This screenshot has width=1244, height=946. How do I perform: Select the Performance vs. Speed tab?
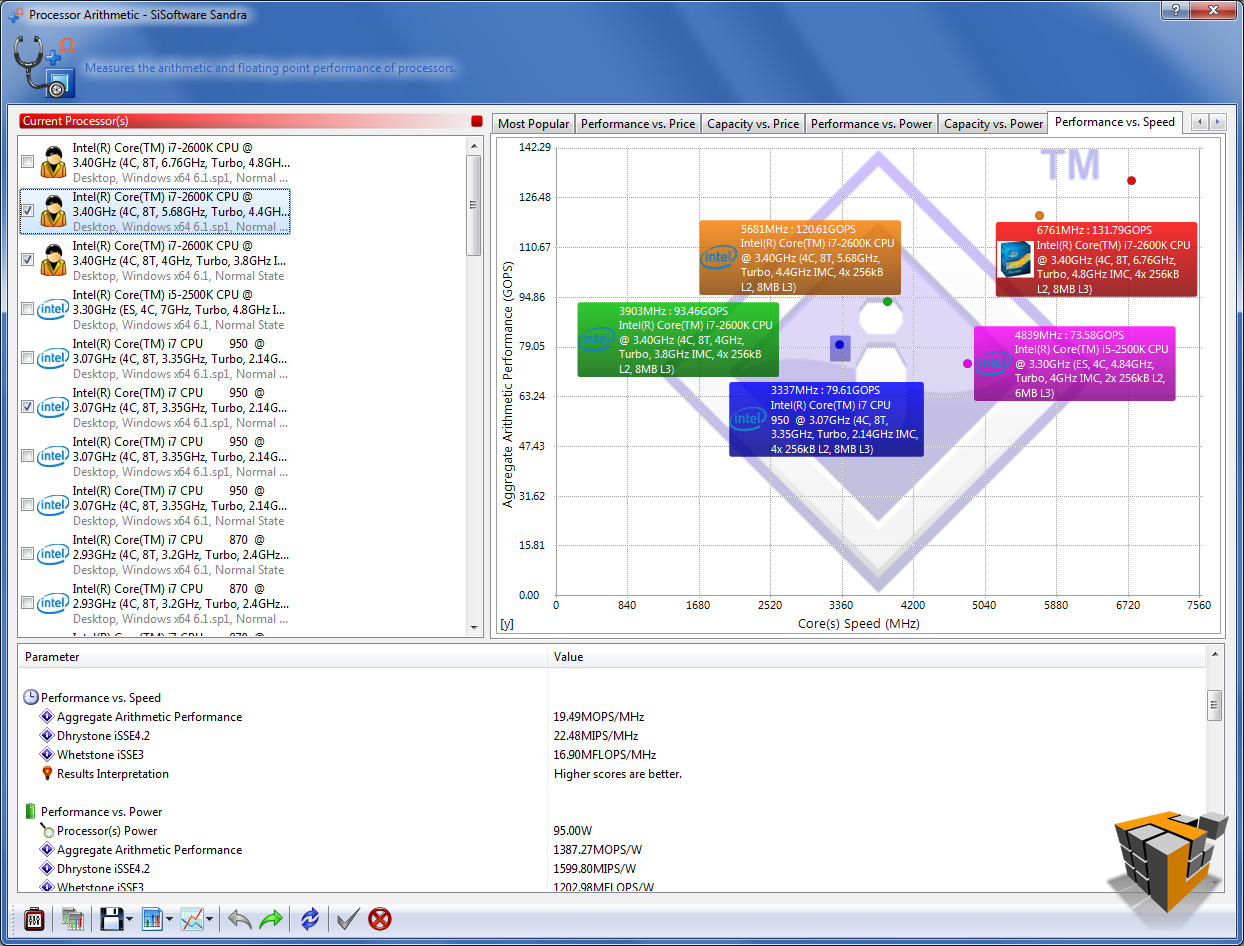[1115, 122]
